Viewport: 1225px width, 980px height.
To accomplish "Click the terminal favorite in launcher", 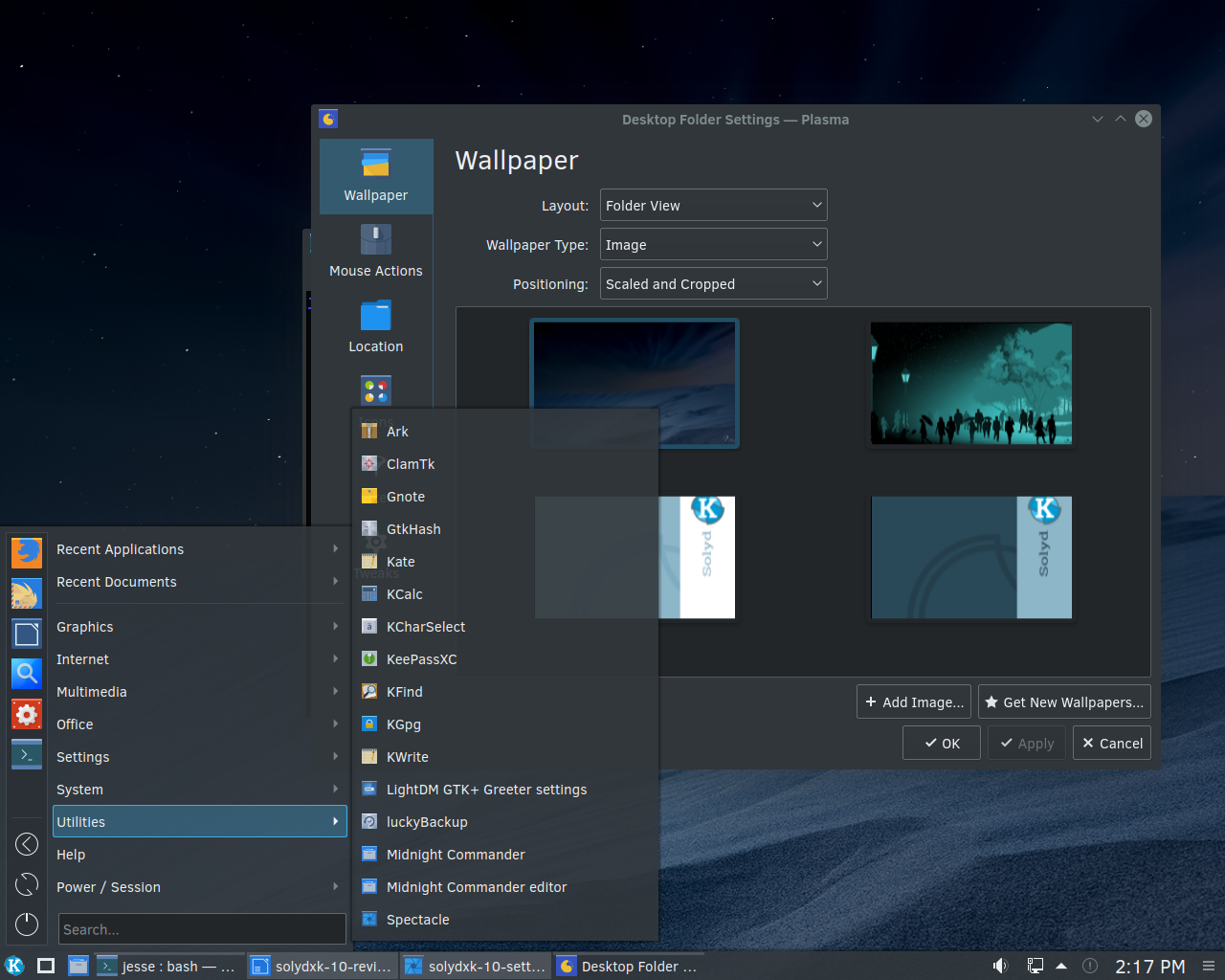I will (x=27, y=754).
